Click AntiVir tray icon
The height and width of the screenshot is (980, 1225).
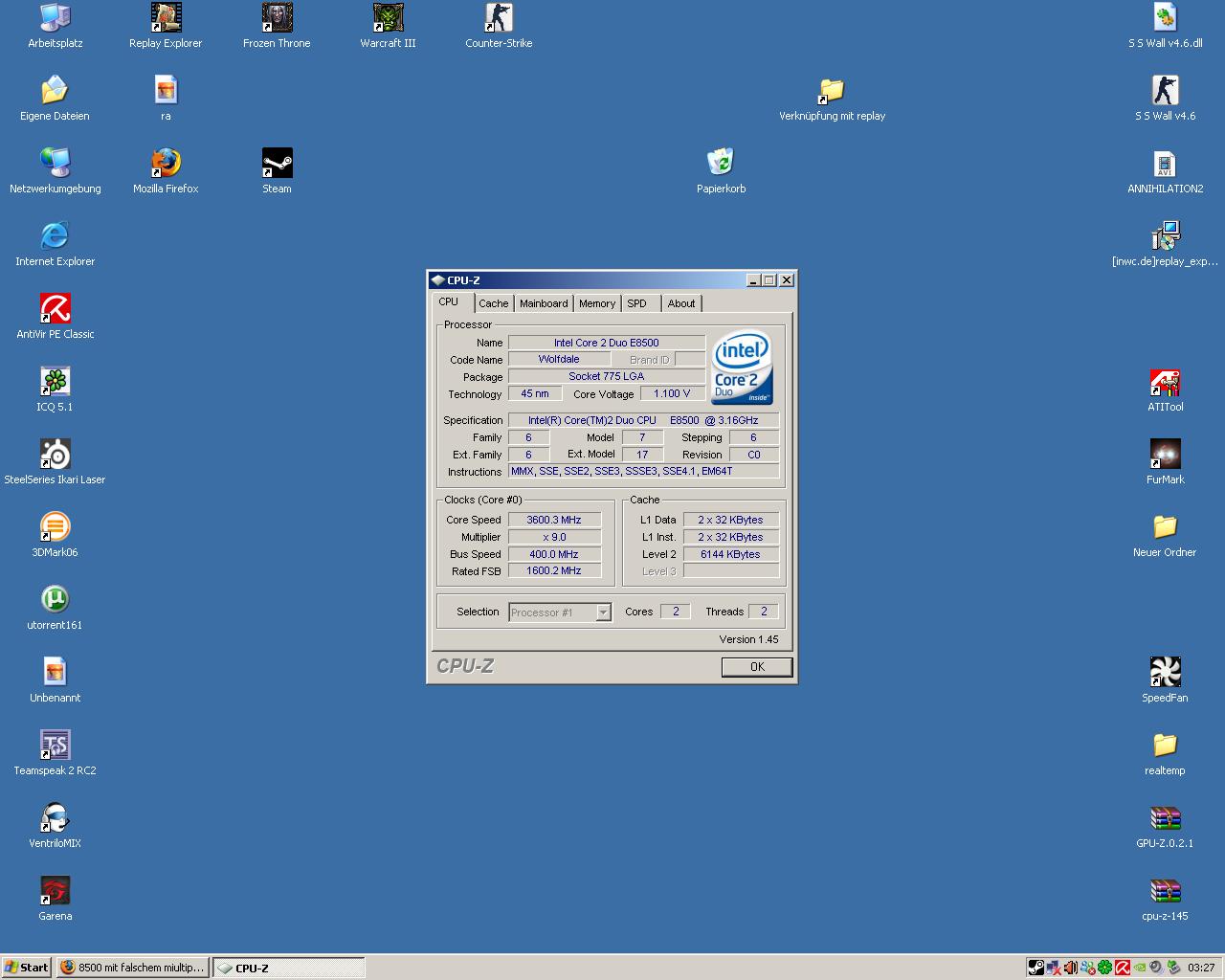point(1122,968)
